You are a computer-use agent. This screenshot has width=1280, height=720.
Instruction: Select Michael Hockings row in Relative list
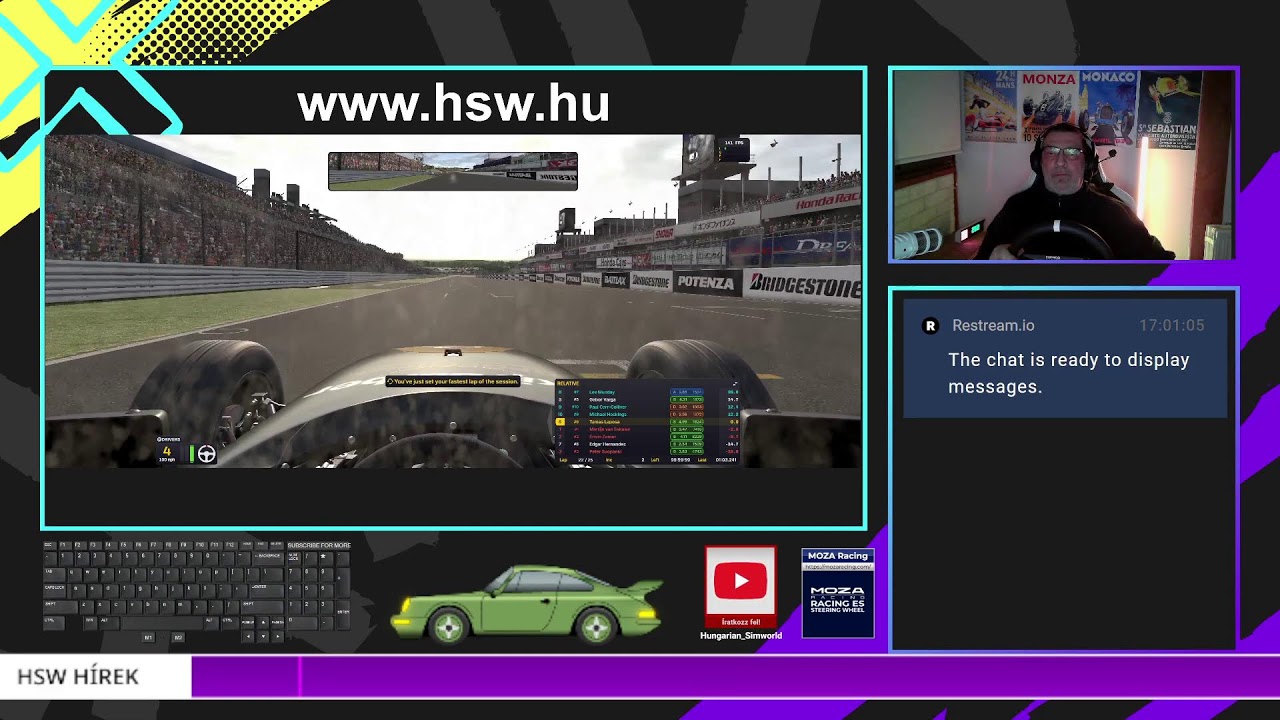[x=648, y=414]
